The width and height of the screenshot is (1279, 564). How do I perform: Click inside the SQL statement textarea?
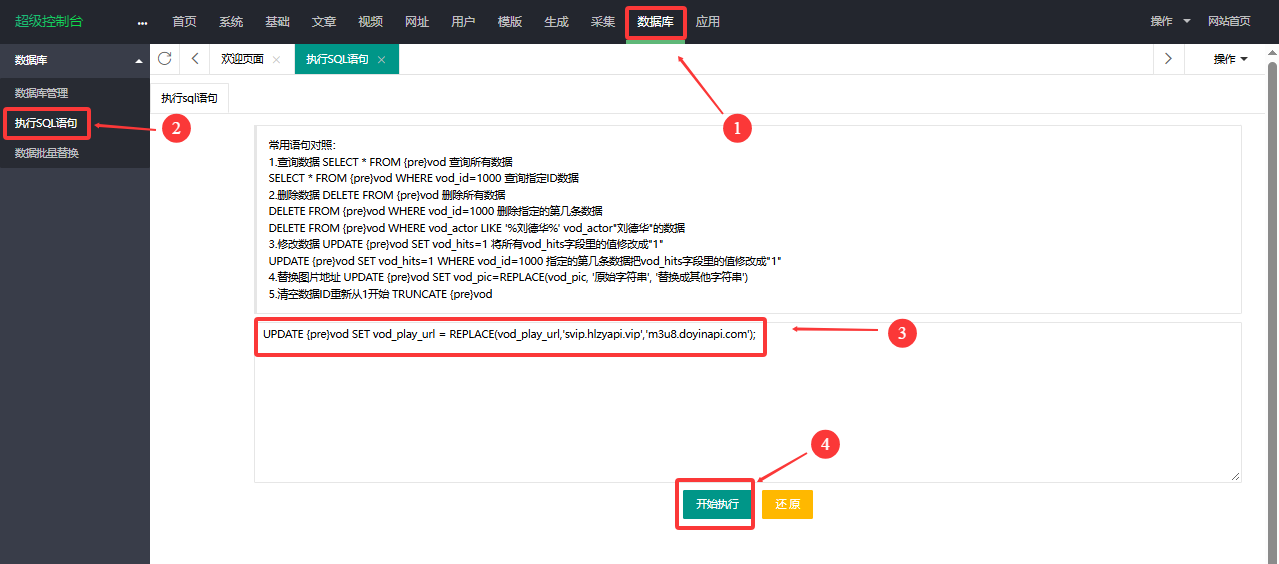pyautogui.click(x=748, y=402)
